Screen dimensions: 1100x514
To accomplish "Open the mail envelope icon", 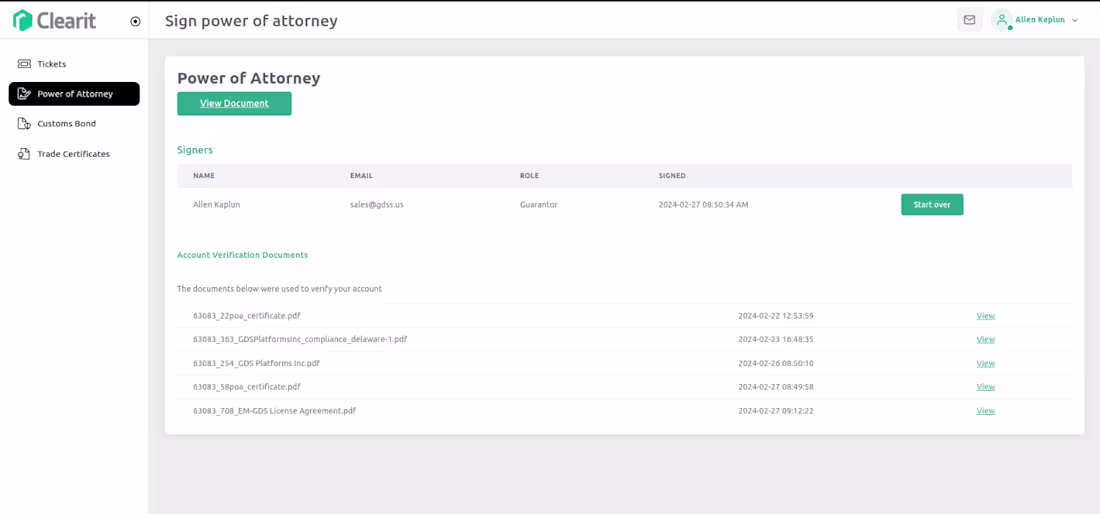I will coord(970,20).
